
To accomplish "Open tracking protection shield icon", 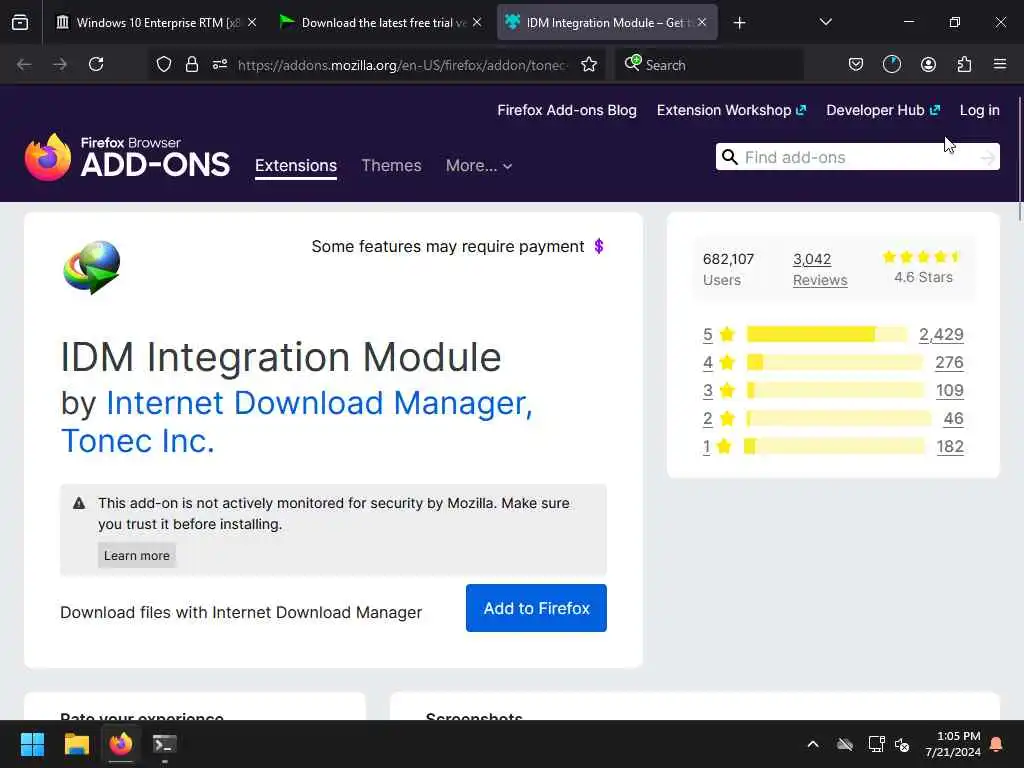I will point(164,64).
